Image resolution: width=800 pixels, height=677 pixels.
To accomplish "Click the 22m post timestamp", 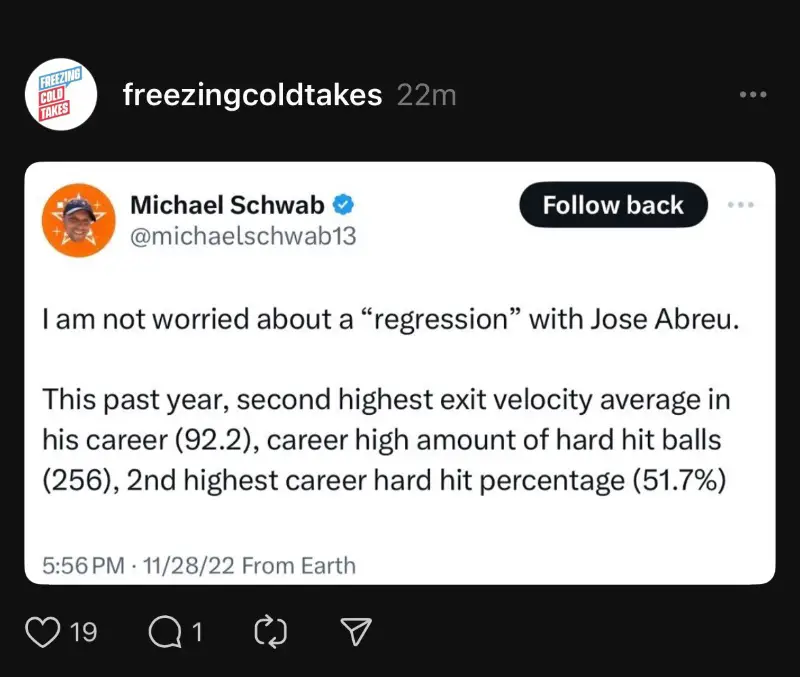I will 426,95.
